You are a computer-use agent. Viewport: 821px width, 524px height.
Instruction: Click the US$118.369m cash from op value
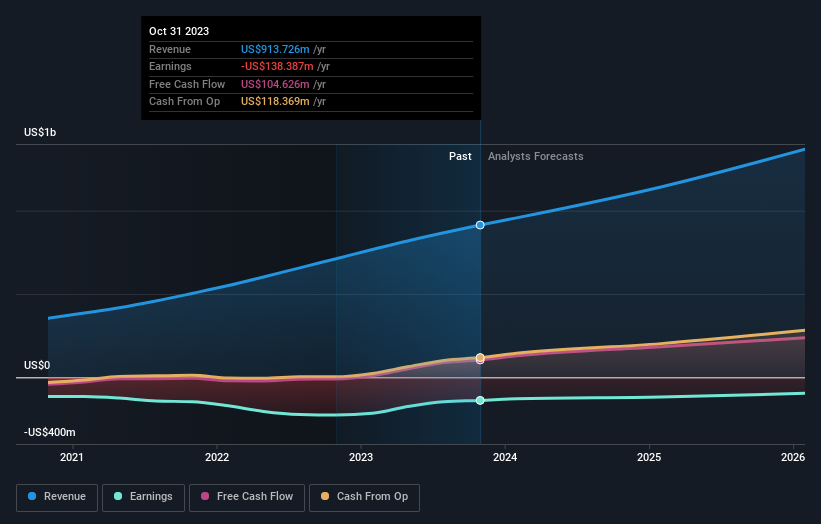275,102
